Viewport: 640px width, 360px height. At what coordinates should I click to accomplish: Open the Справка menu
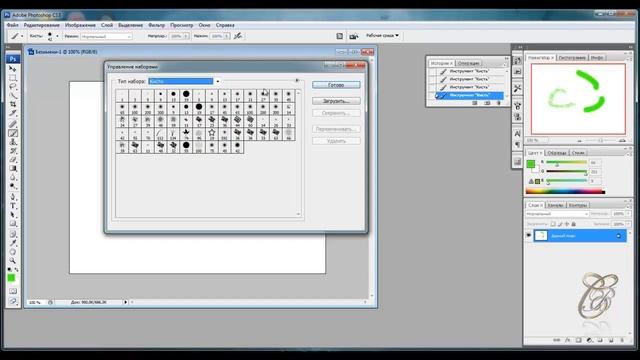pos(225,25)
